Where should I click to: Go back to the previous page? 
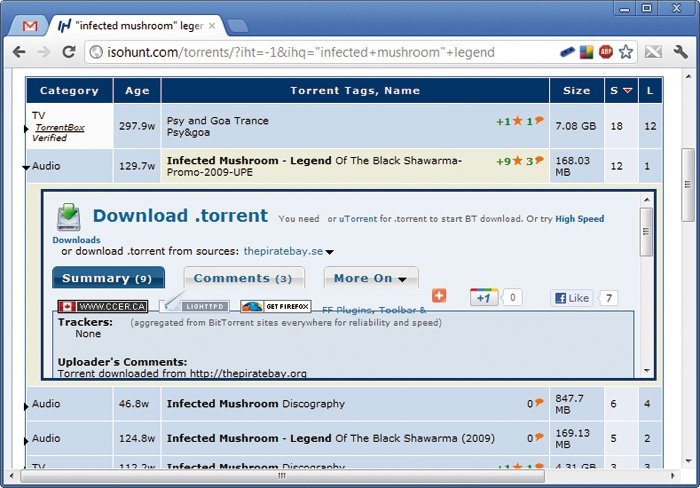coord(19,52)
